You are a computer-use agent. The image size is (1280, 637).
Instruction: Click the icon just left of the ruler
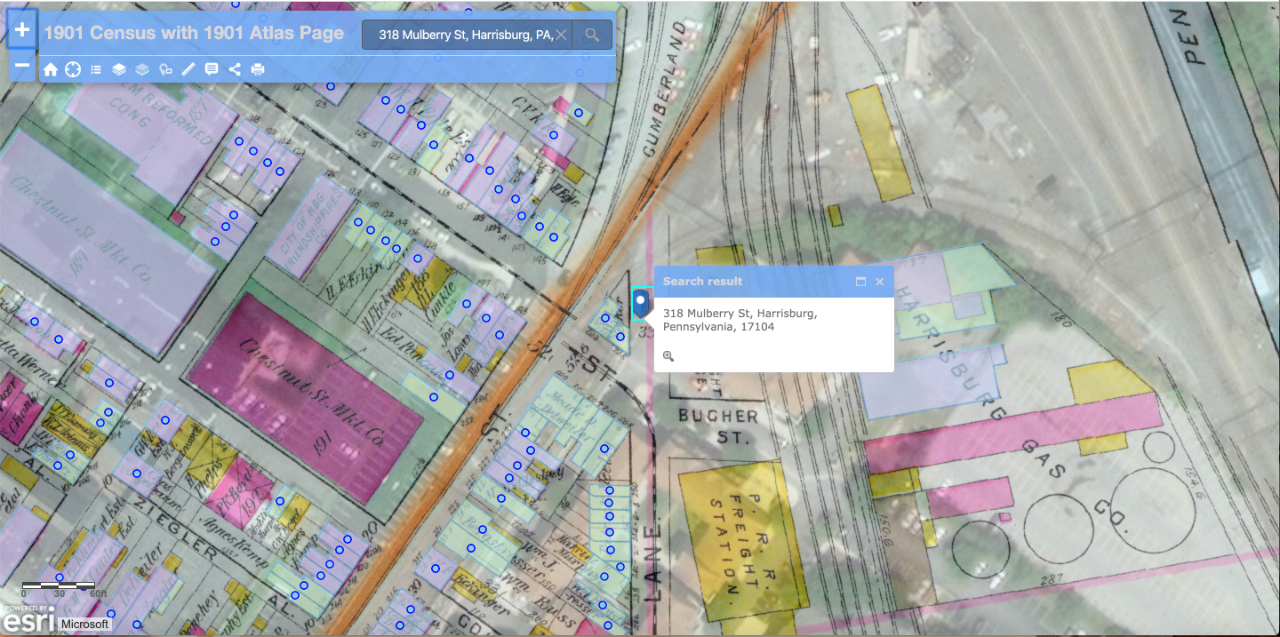(165, 69)
